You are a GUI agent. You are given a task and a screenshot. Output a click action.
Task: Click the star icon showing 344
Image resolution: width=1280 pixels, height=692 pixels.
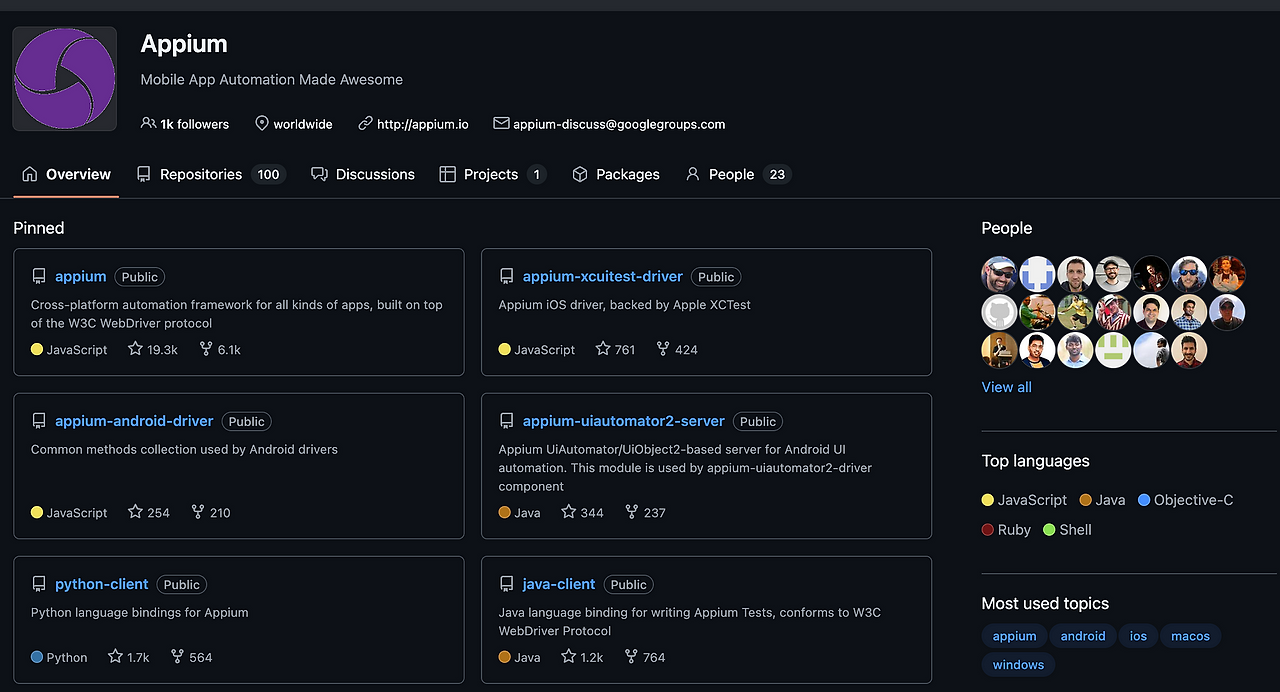568,512
